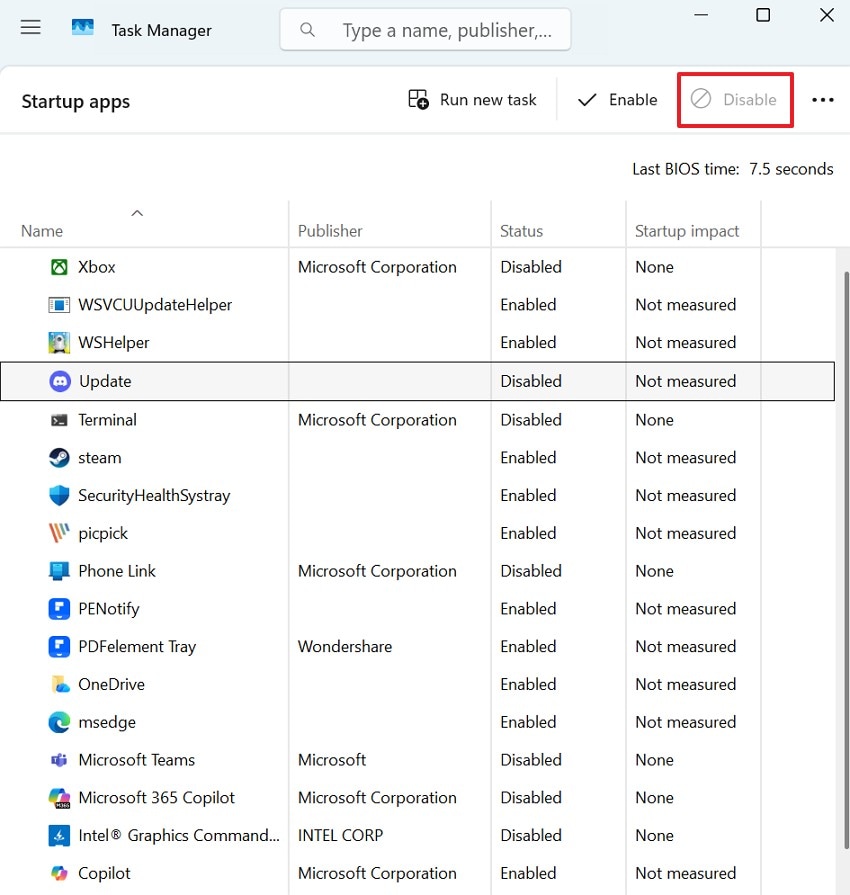Click the Copilot icon at the bottom
The image size is (850, 895).
click(59, 873)
